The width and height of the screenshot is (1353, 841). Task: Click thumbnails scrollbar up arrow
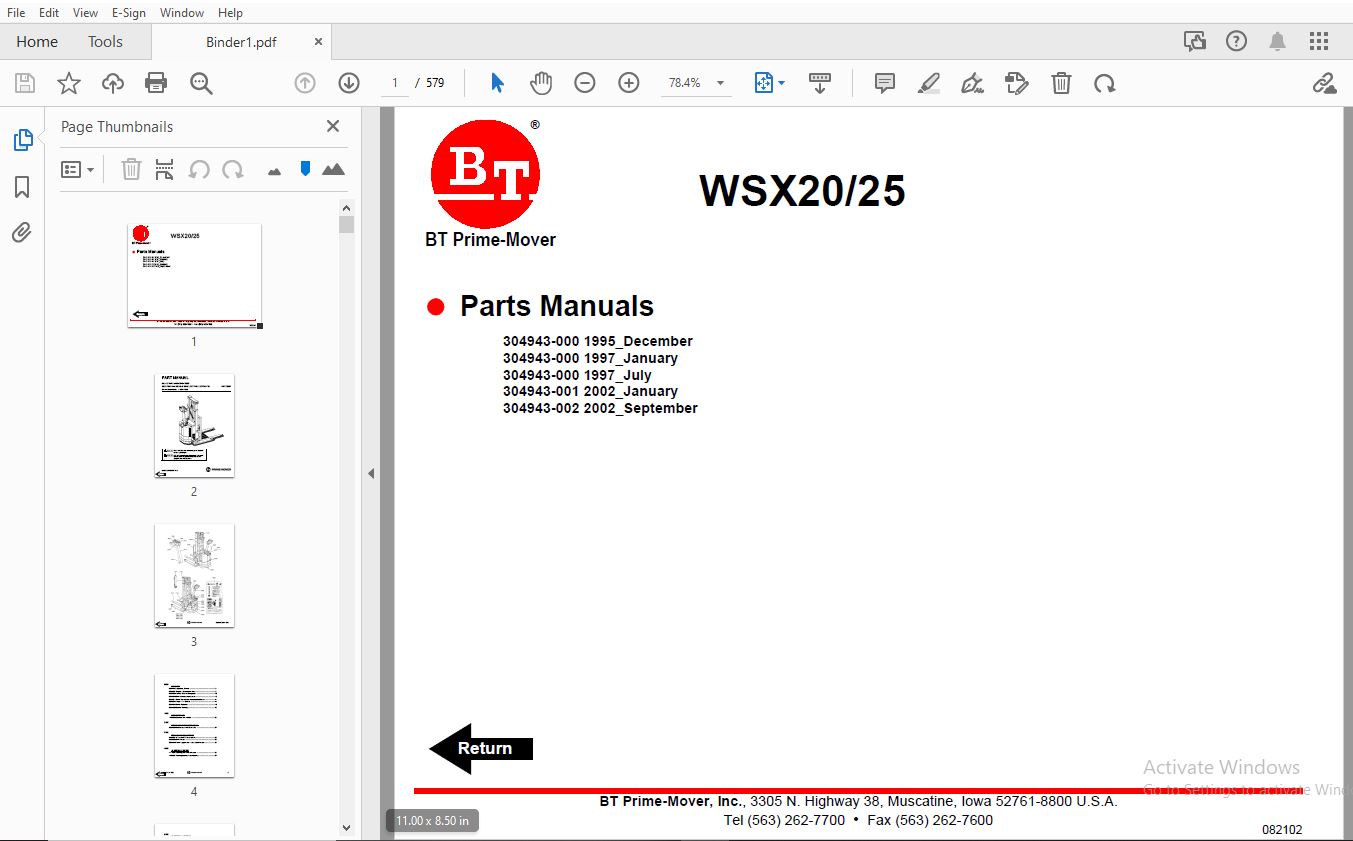point(346,207)
